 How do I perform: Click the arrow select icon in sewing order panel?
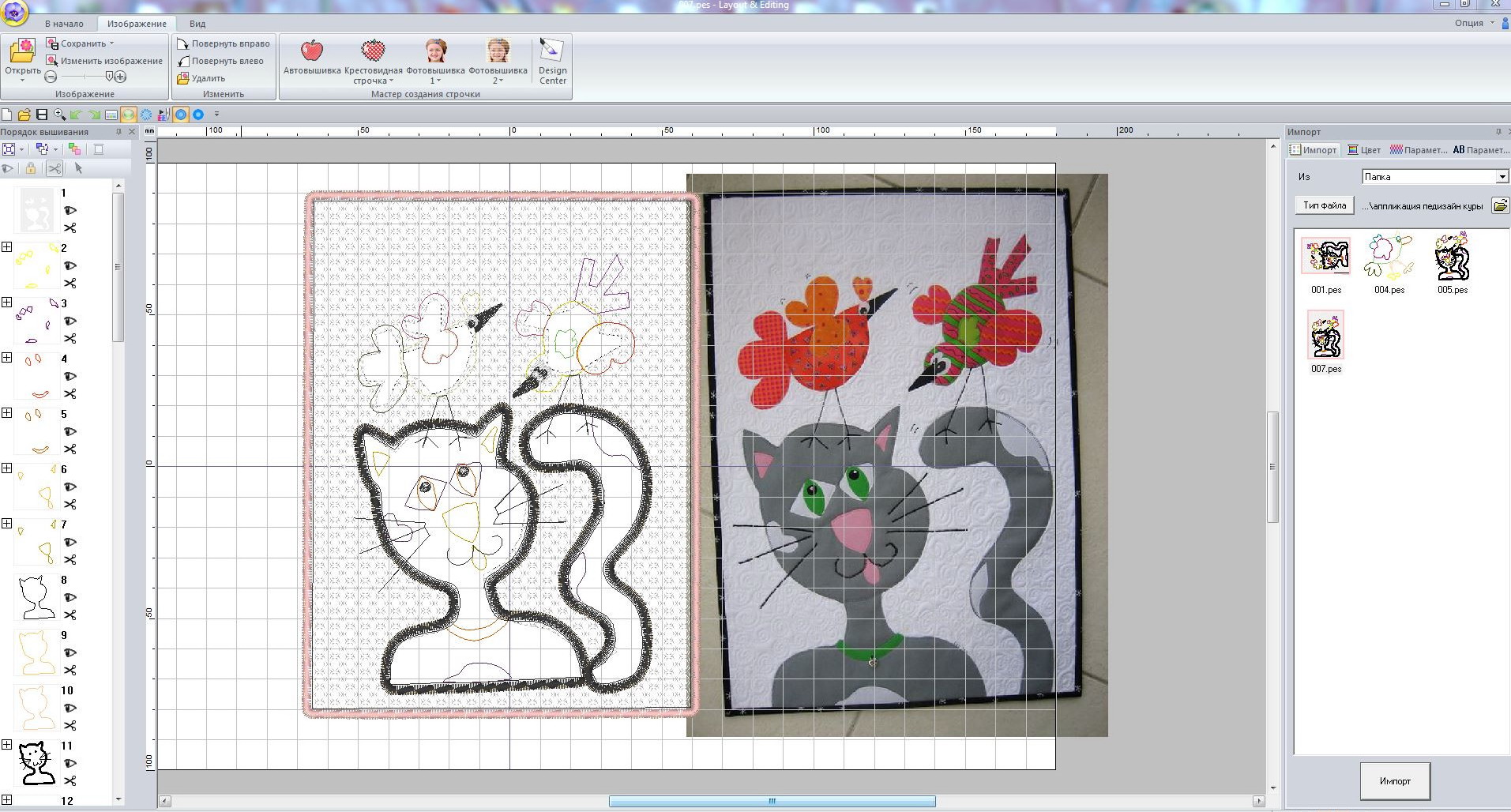pos(78,168)
